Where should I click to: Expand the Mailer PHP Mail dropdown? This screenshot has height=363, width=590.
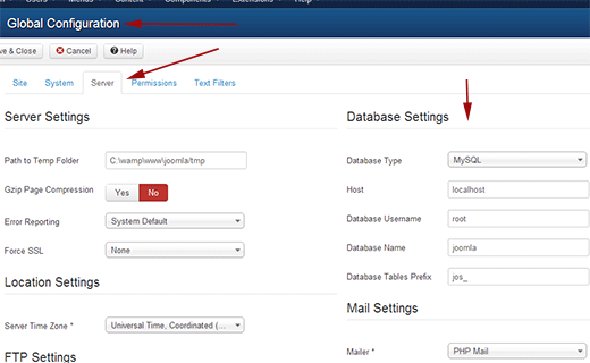click(517, 351)
